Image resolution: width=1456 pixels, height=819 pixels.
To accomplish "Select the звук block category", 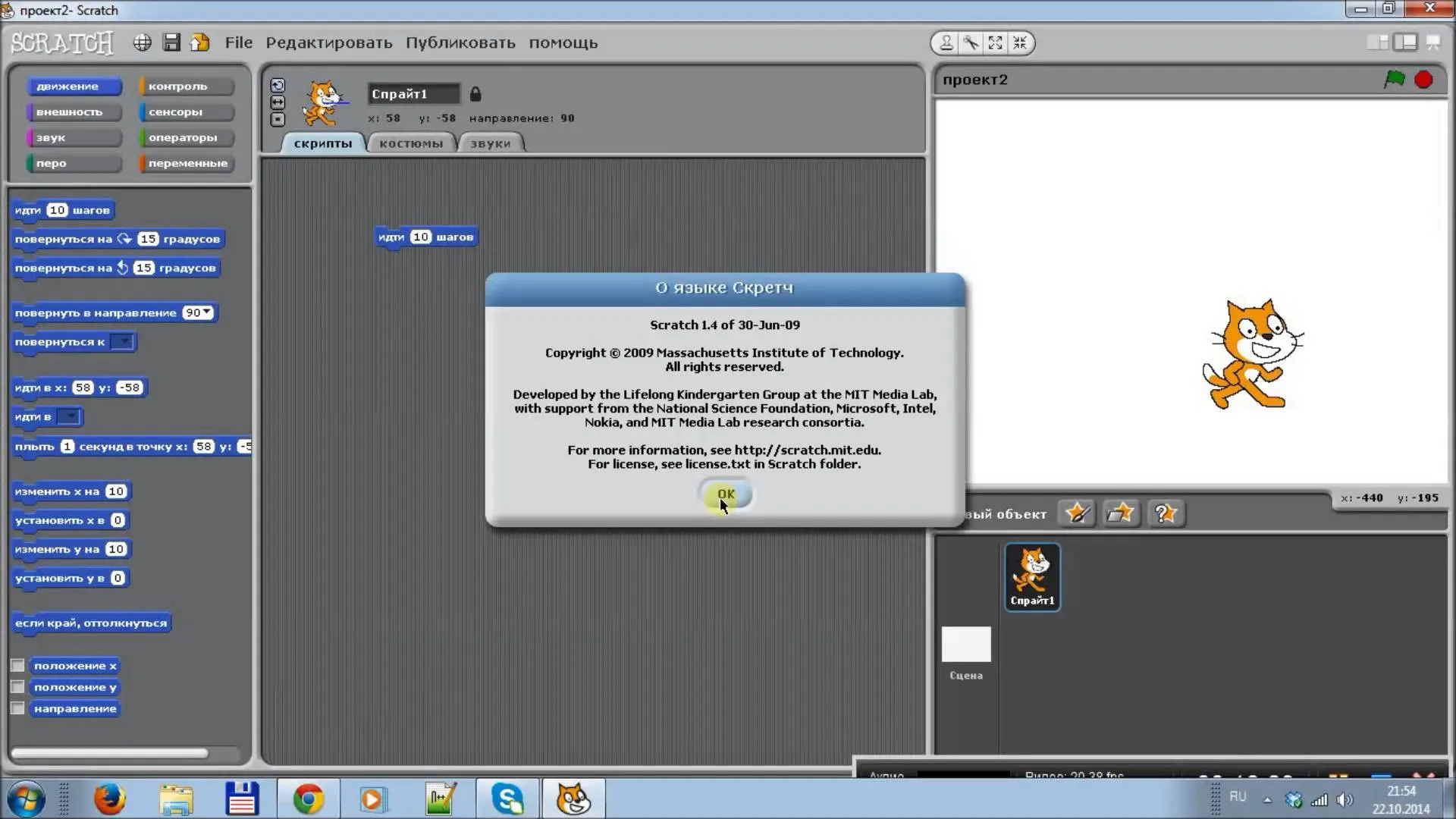I will pos(73,138).
